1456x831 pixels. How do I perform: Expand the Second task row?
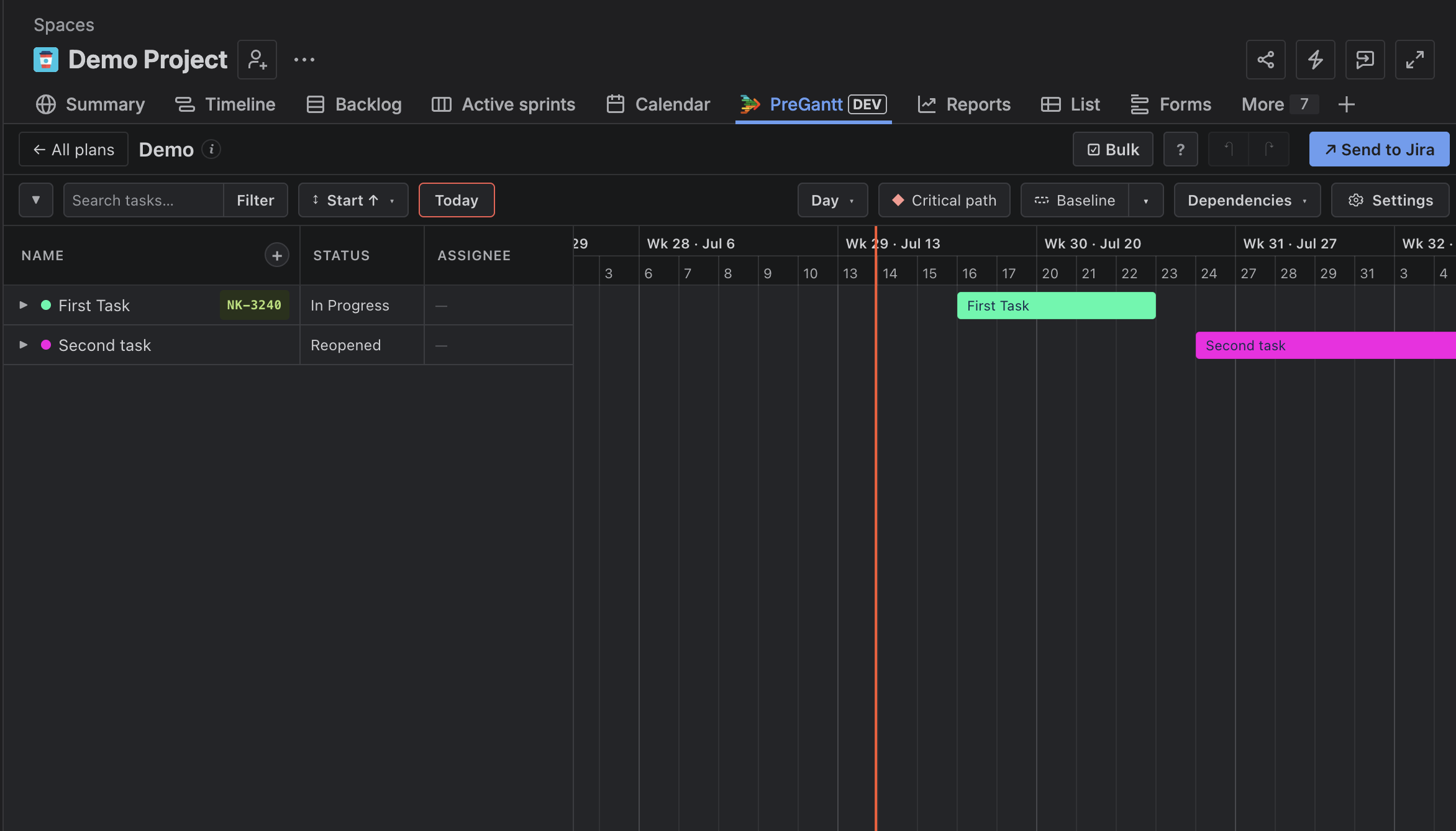(23, 345)
